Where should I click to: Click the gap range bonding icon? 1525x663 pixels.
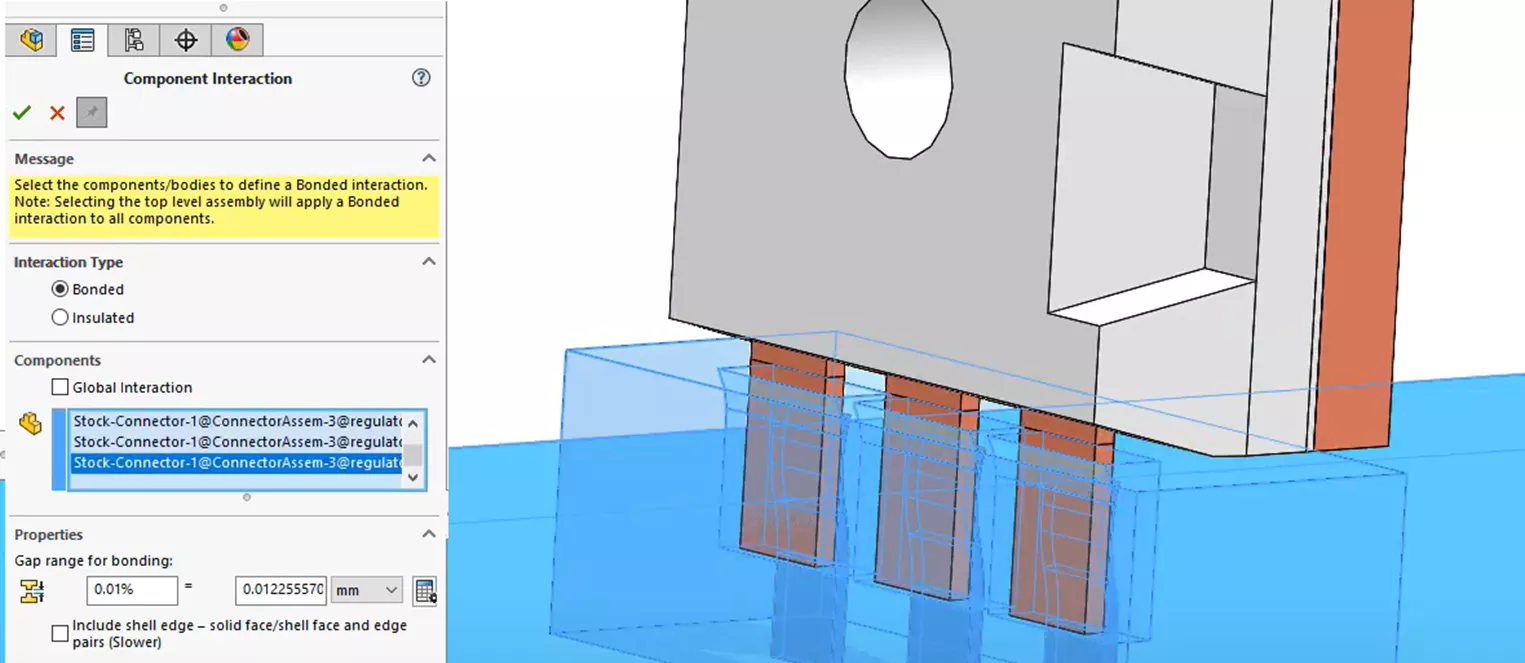tap(33, 590)
